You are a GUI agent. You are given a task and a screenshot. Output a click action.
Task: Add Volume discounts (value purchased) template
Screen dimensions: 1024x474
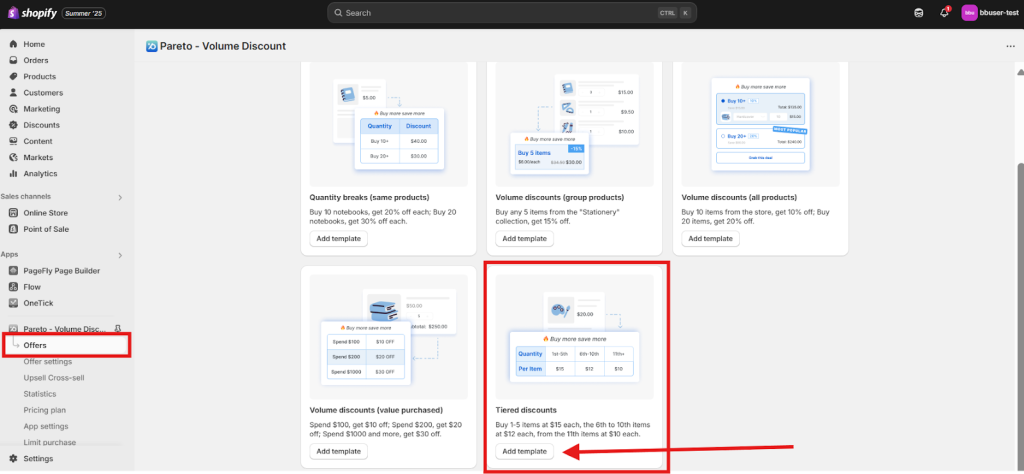point(338,451)
